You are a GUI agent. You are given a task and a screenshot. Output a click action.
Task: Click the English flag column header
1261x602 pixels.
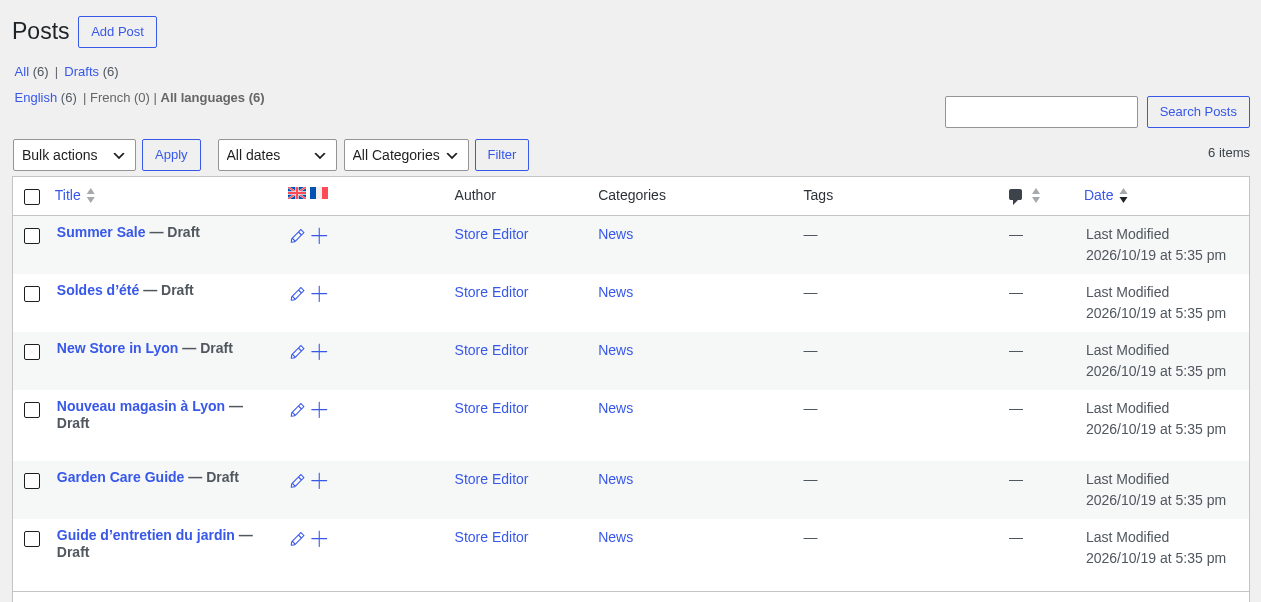point(297,193)
